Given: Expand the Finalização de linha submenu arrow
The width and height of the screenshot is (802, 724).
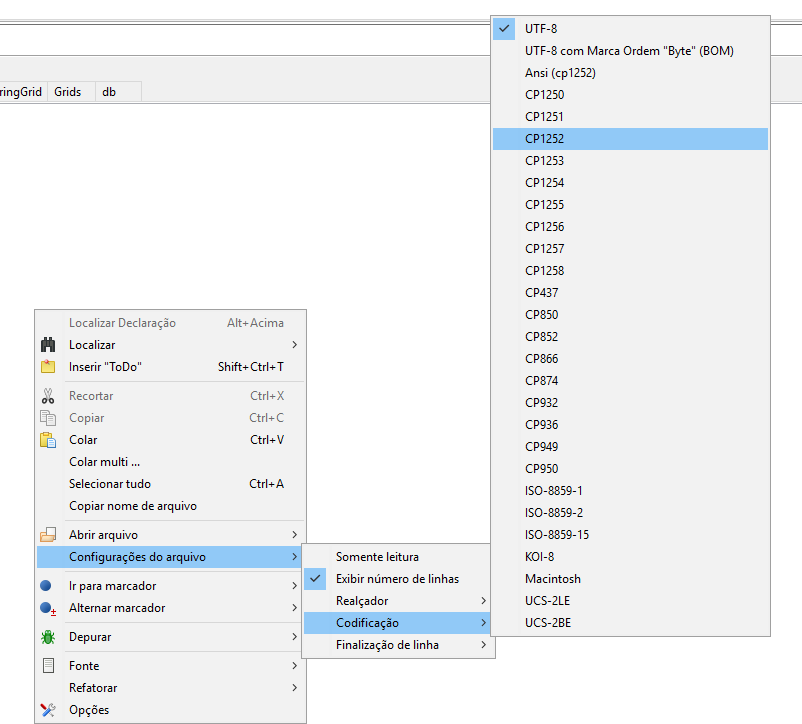Looking at the screenshot, I should 483,645.
